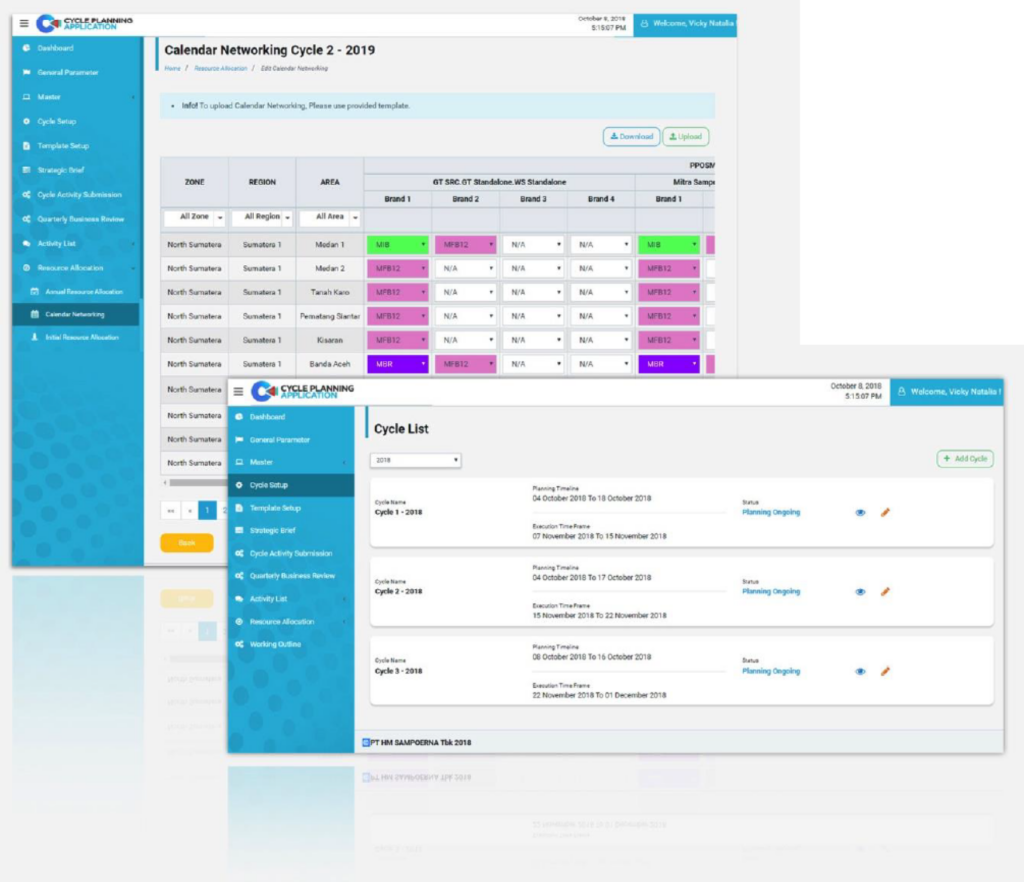Image resolution: width=1024 pixels, height=882 pixels.
Task: Click the pencil edit icon for Cycle 3 - 2018
Action: click(885, 671)
